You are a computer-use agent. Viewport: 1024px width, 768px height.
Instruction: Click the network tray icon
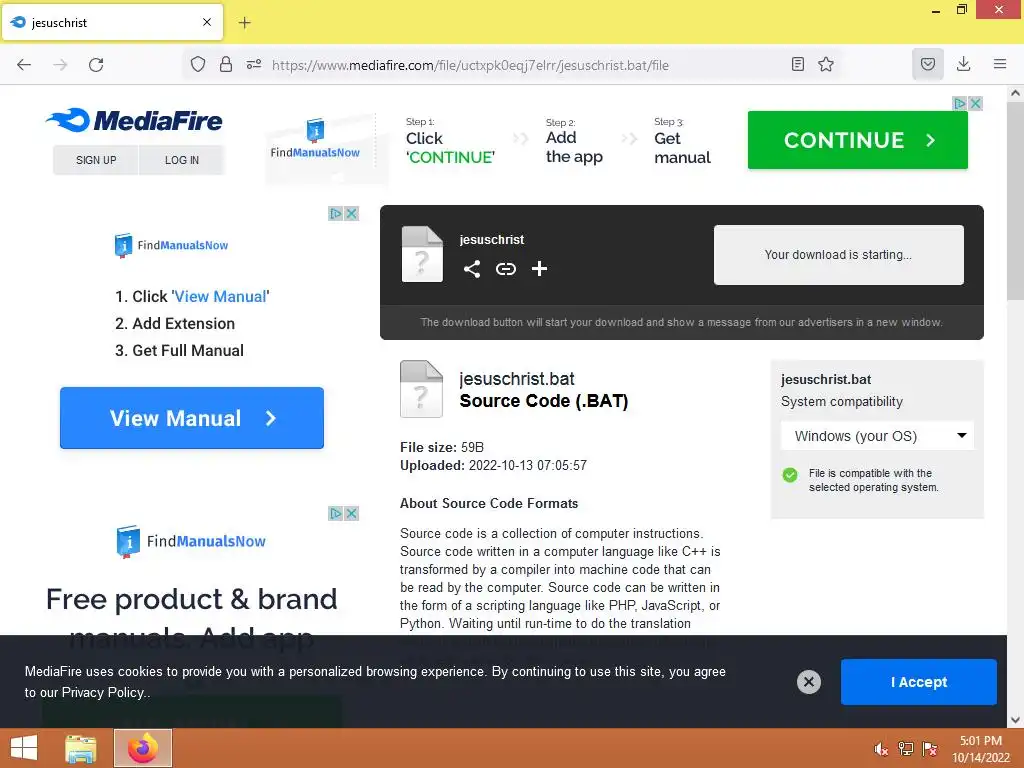click(x=906, y=749)
